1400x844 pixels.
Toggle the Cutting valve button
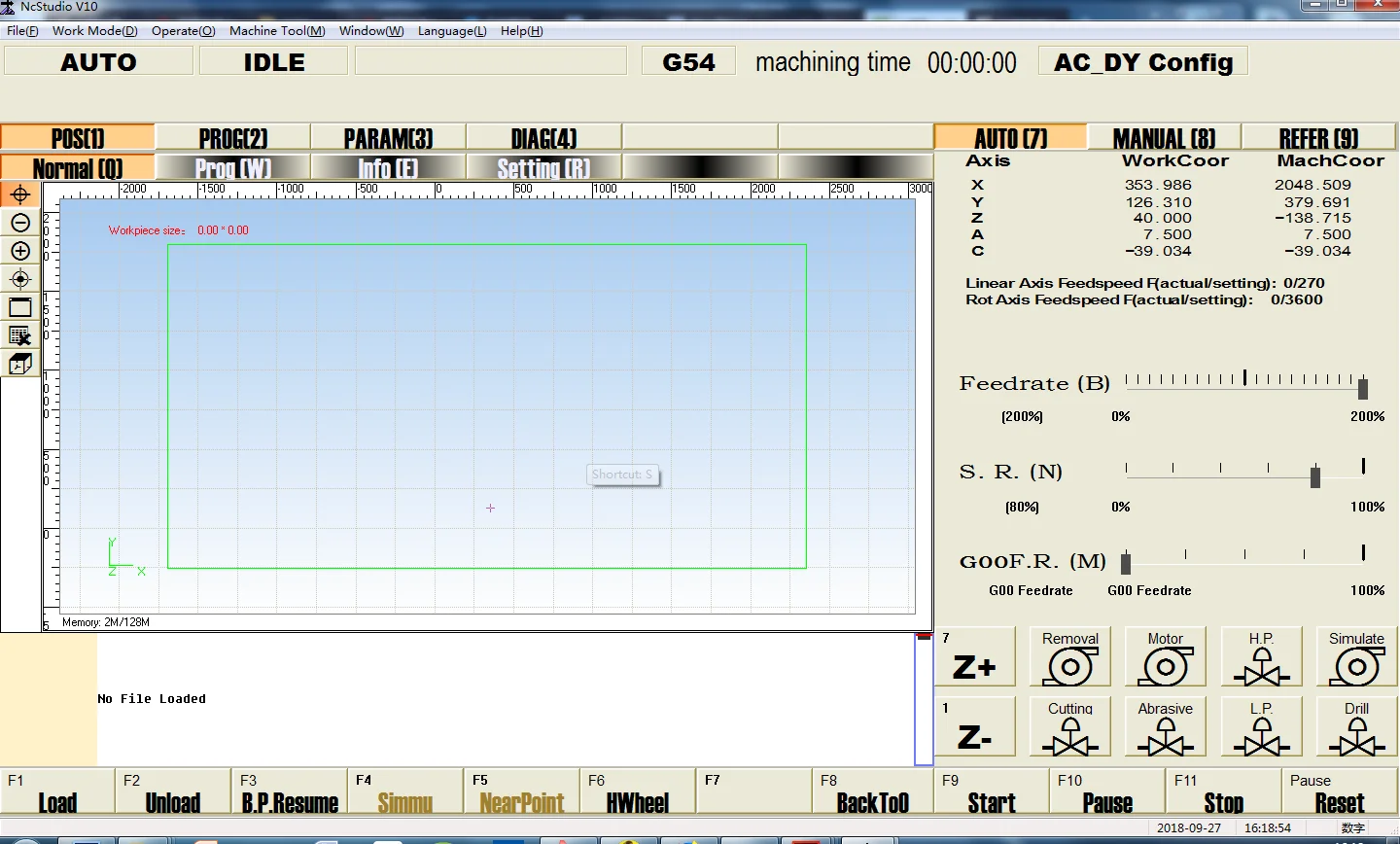click(x=1069, y=728)
